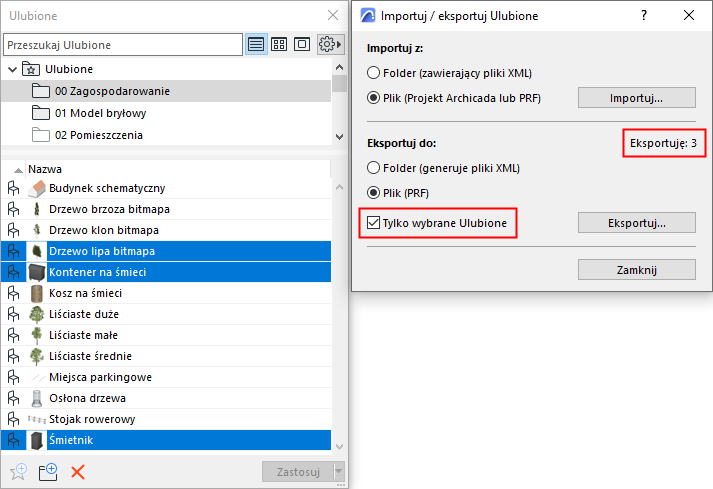
Task: Open the Zastosuj dropdown arrow
Action: (x=340, y=472)
